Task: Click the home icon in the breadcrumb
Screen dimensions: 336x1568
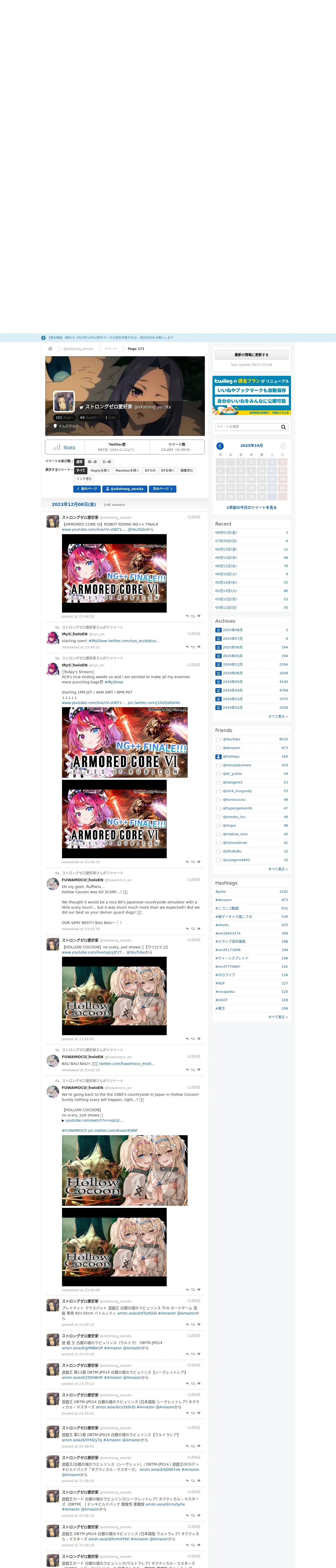Action: tap(50, 349)
